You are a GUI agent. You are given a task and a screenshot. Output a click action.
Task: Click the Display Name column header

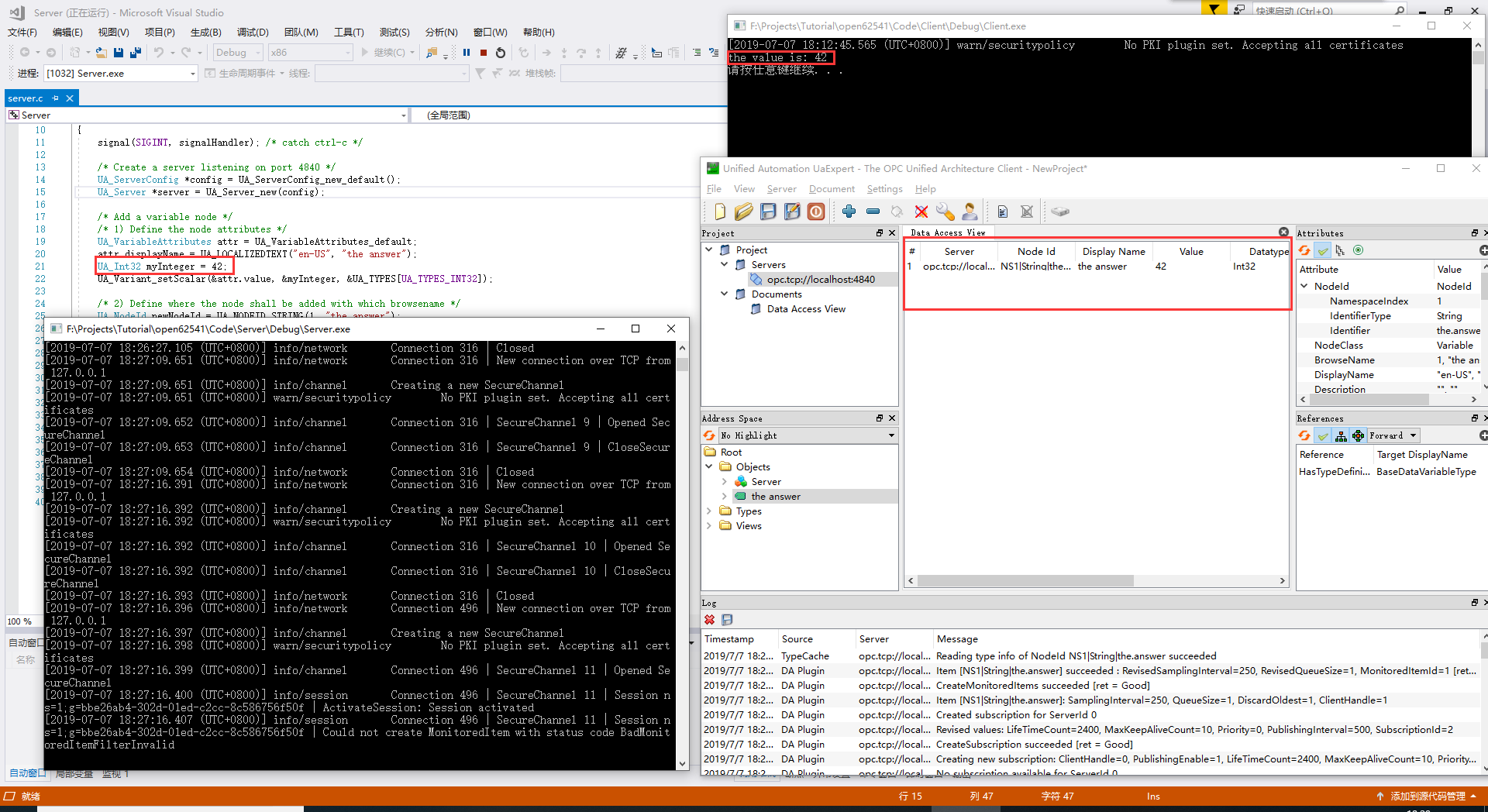tap(1114, 251)
